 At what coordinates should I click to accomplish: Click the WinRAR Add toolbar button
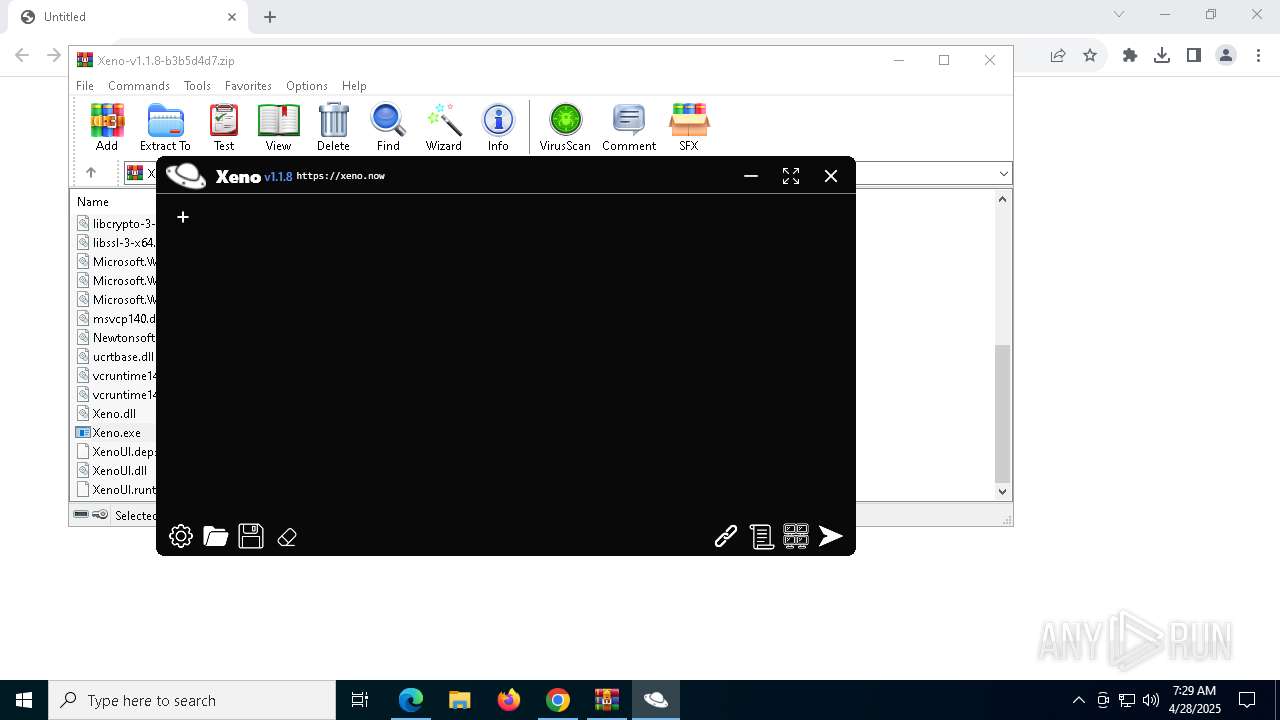107,127
